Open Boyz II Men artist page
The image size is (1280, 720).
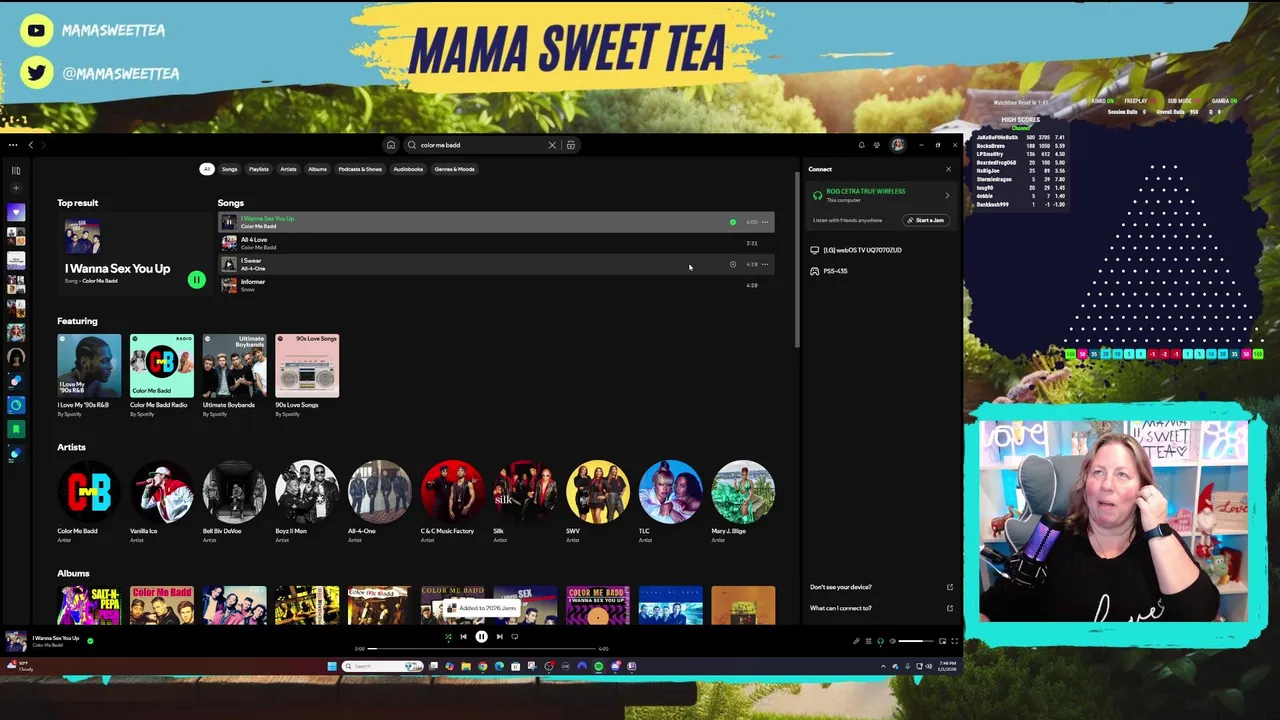(x=307, y=501)
